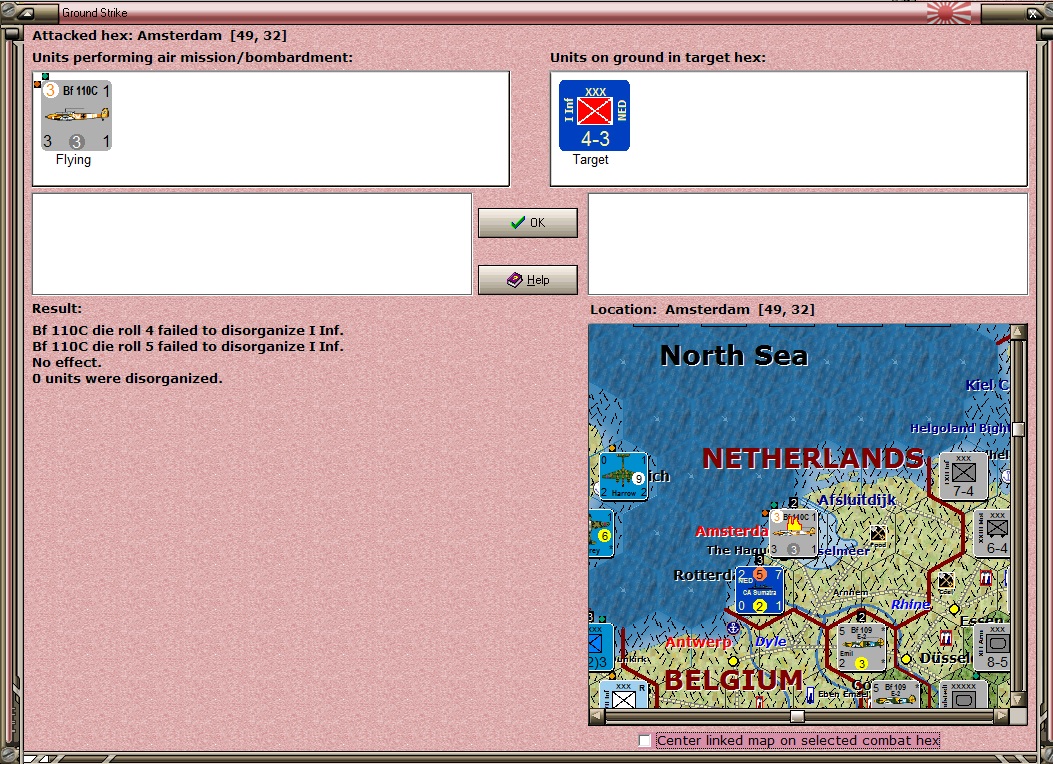Click the Bf 110C counter over Amsterdam
The height and width of the screenshot is (764, 1053).
point(794,533)
